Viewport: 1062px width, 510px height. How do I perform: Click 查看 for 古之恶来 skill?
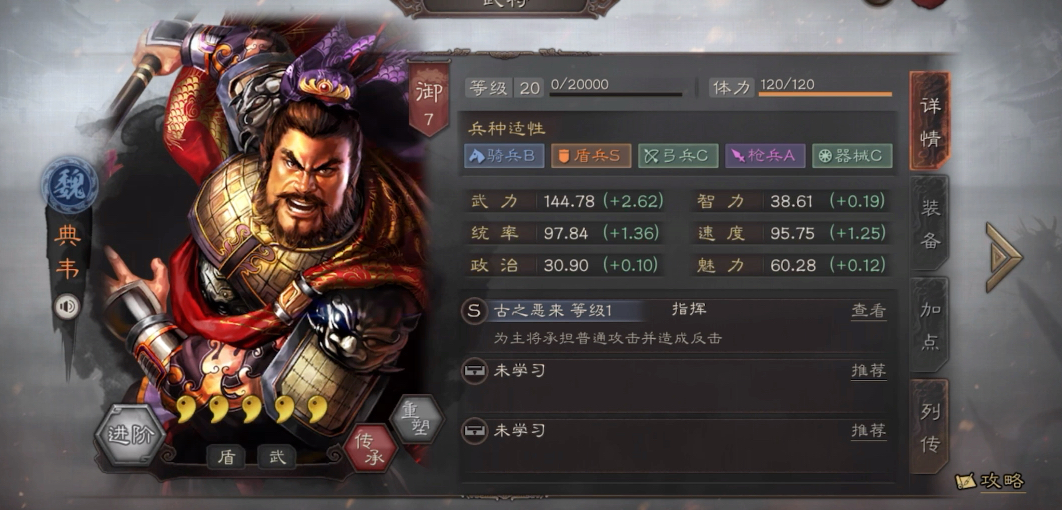pos(868,311)
